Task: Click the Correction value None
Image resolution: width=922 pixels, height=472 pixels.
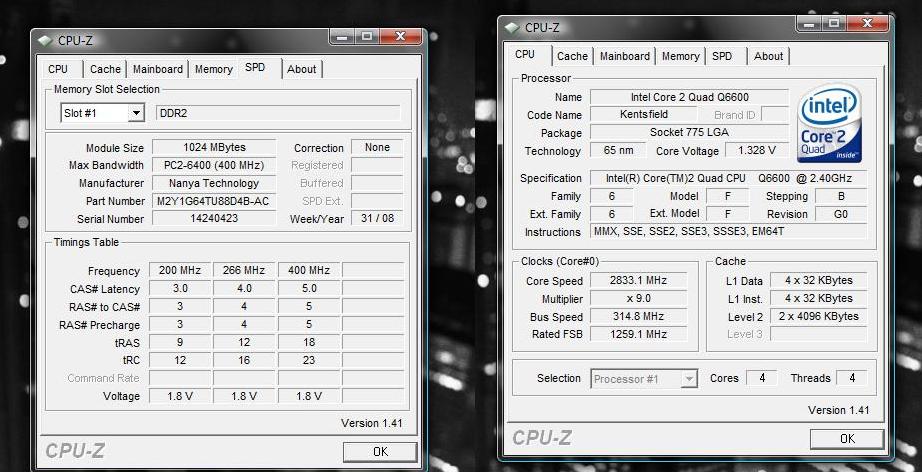Action: 377,147
